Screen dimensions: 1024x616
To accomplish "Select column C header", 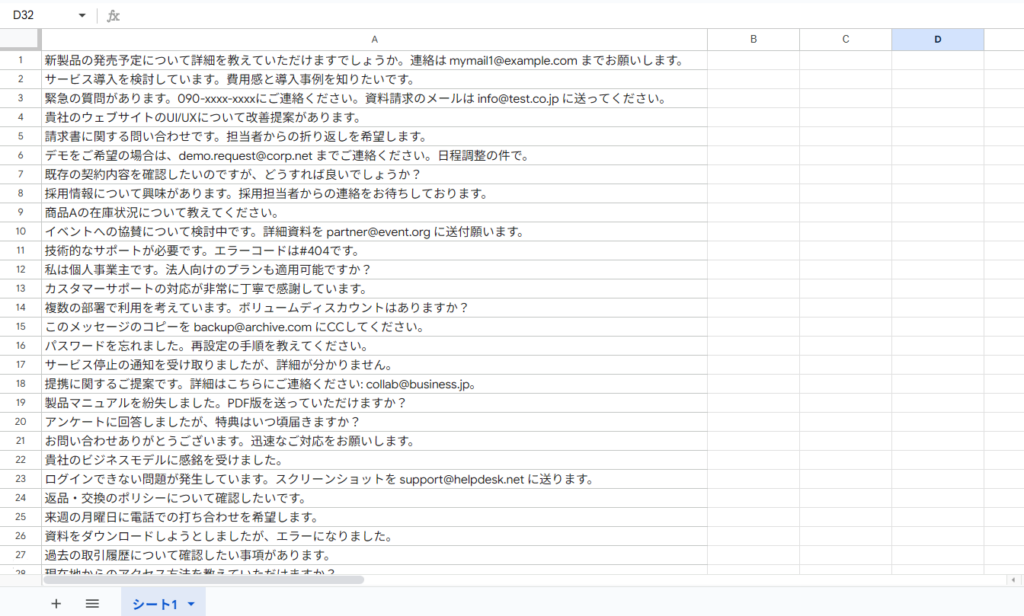I will pyautogui.click(x=845, y=40).
